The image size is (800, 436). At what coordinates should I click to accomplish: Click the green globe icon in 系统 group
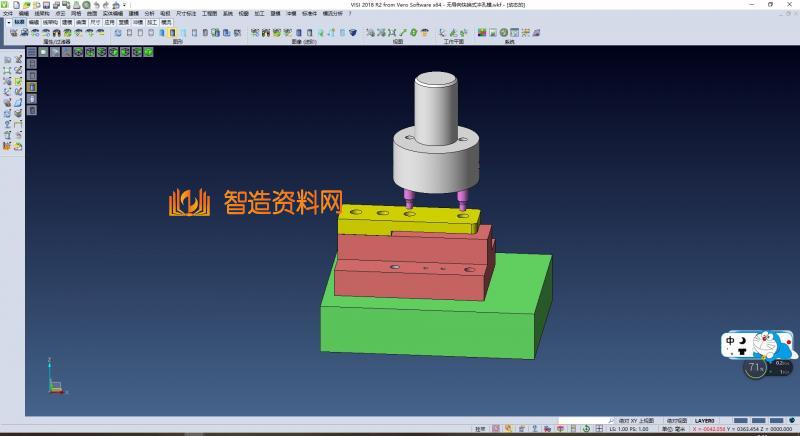coord(504,33)
